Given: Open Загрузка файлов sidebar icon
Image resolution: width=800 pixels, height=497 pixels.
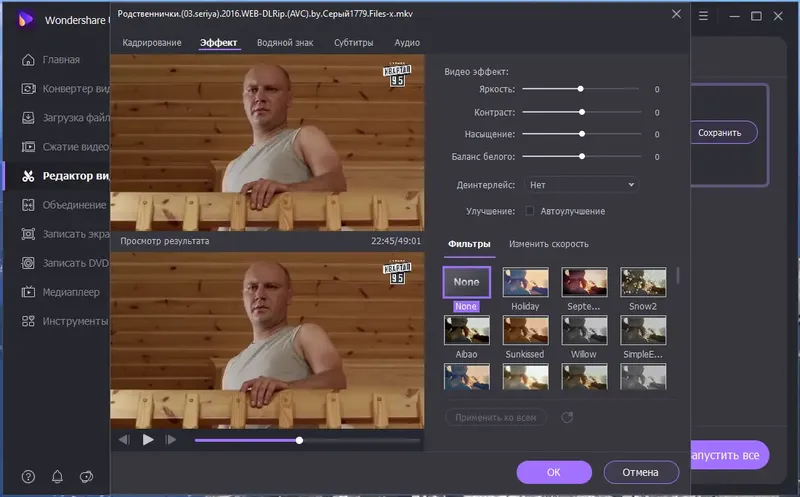Looking at the screenshot, I should tap(28, 118).
